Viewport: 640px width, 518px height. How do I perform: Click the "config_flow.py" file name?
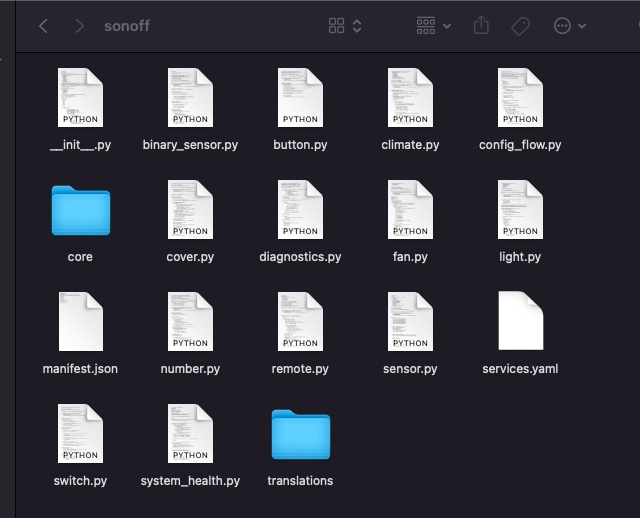pos(520,145)
